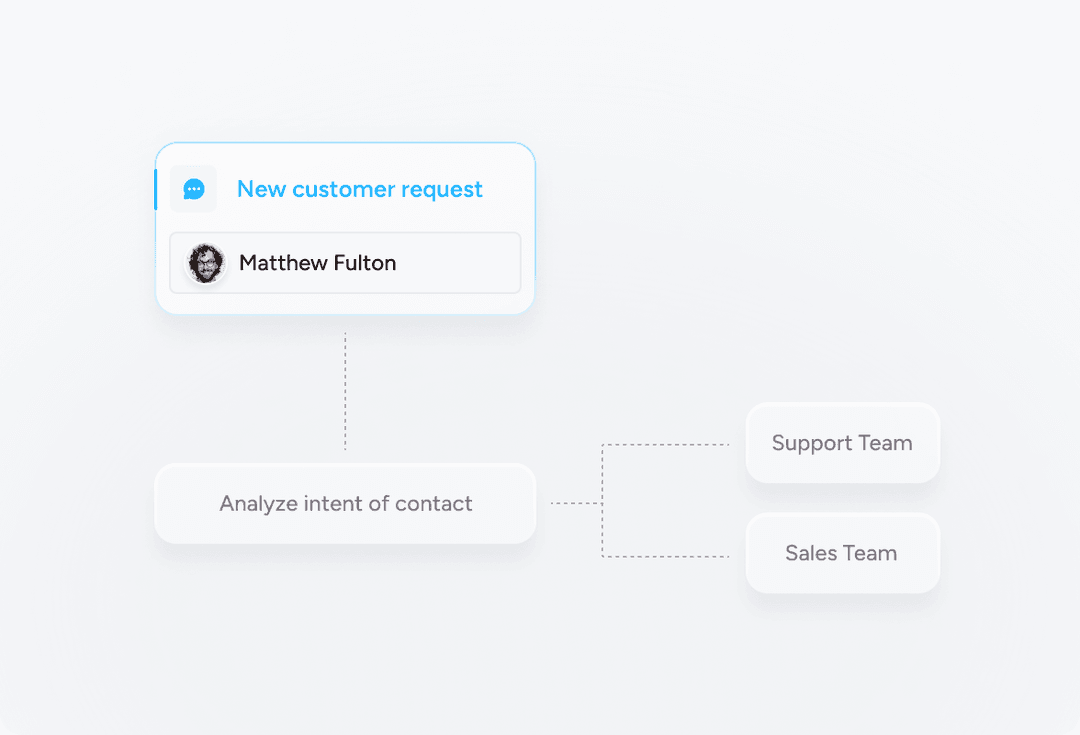Click the blue accent bar on request card
1080x735 pixels.
click(156, 189)
